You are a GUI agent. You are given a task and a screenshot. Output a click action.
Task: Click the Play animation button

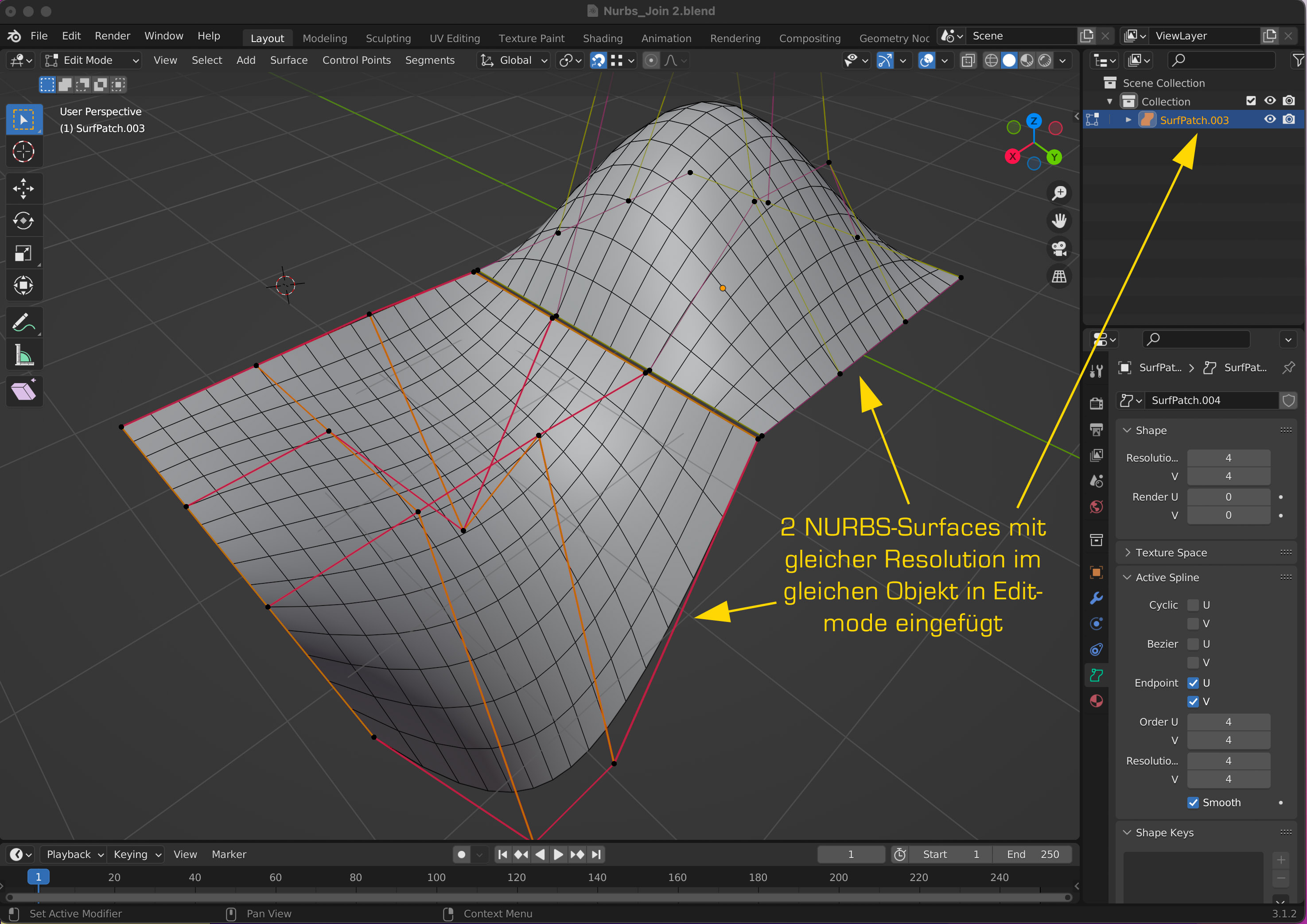click(x=558, y=854)
